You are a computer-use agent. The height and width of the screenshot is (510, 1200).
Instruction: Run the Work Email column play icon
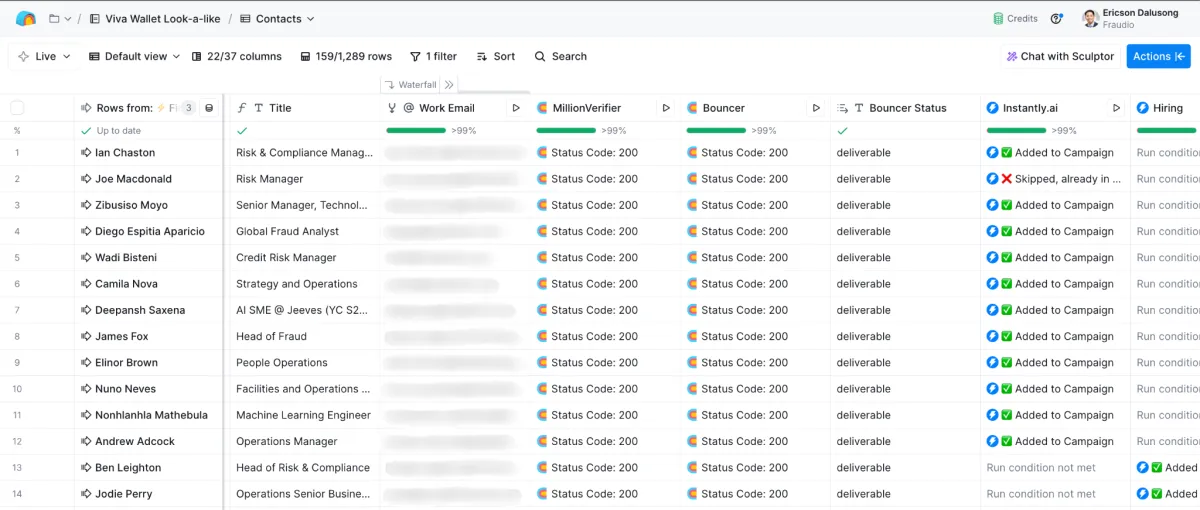[x=516, y=108]
